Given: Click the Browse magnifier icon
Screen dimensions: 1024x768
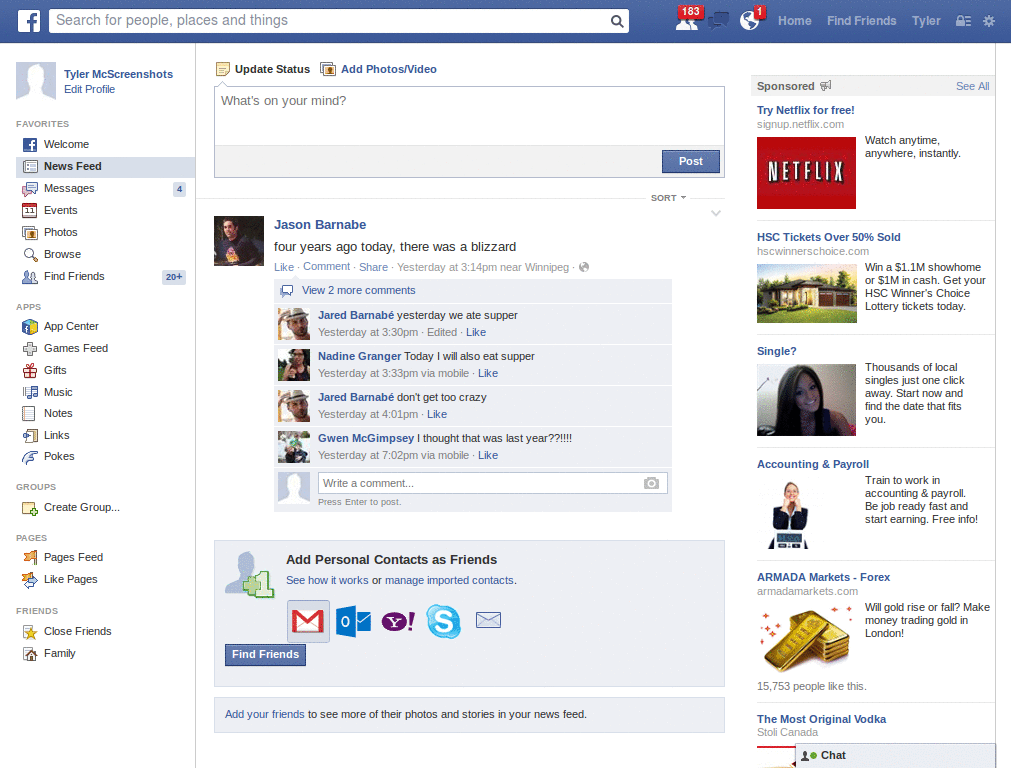Looking at the screenshot, I should tap(30, 255).
